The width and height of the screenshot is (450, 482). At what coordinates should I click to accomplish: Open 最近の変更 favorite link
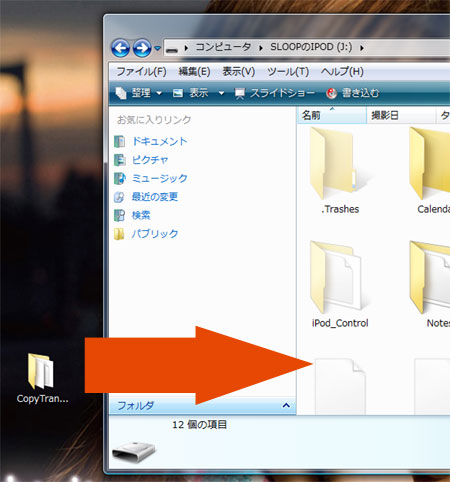point(155,197)
